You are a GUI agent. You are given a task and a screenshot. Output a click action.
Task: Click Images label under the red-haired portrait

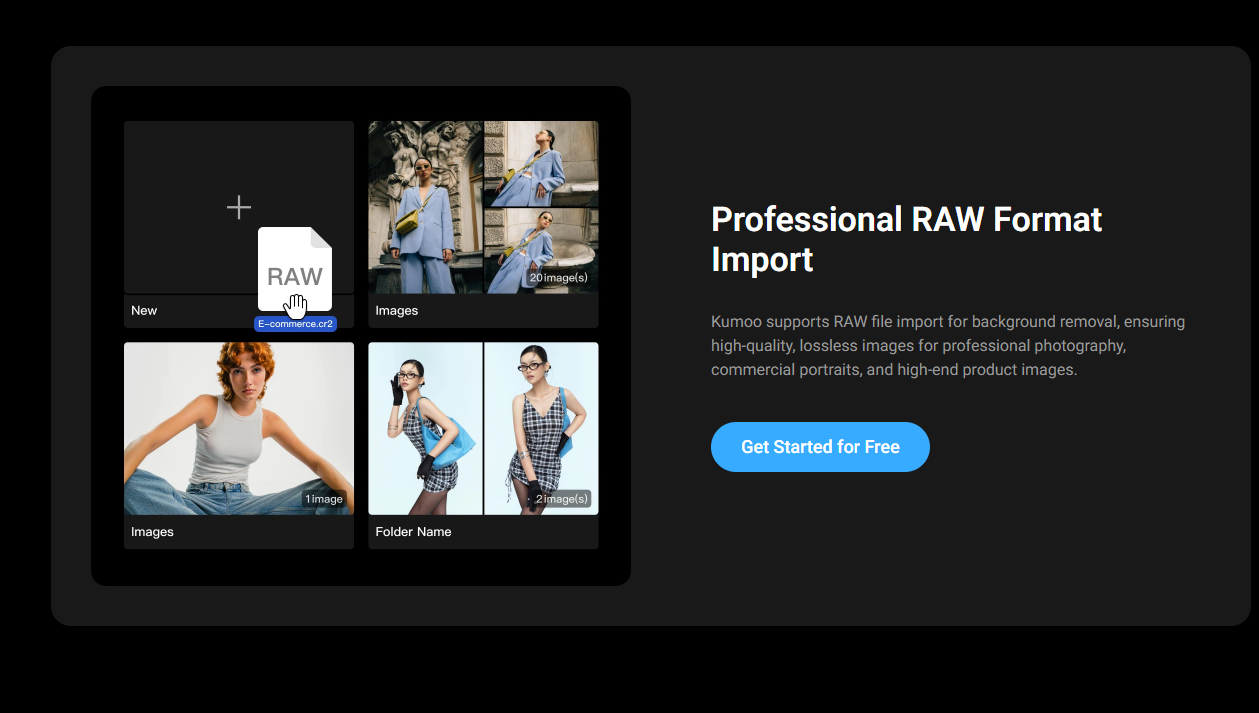click(152, 532)
